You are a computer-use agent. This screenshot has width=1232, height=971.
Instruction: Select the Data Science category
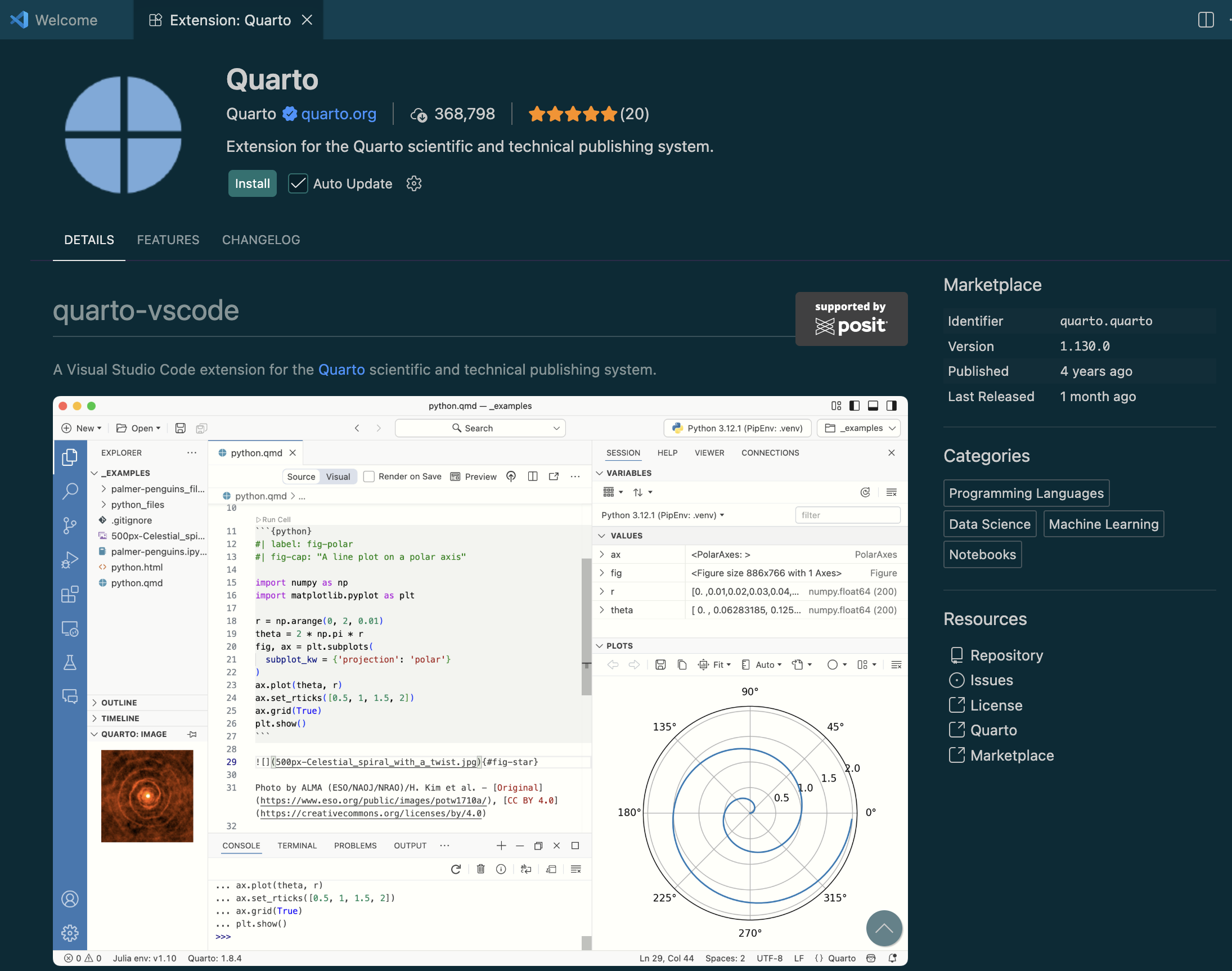989,524
